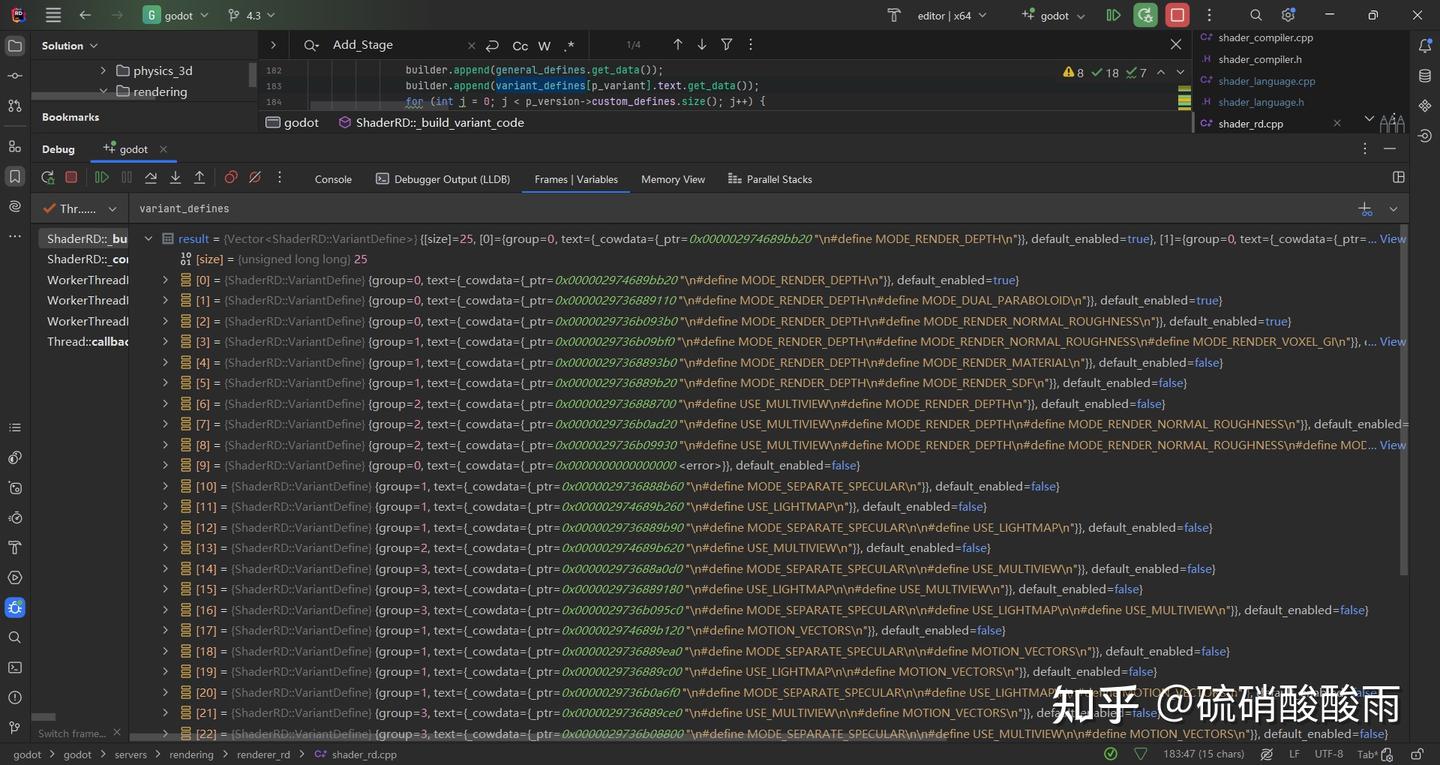Toggle case-sensitive matching in search bar
This screenshot has height=765, width=1440.
pos(519,46)
